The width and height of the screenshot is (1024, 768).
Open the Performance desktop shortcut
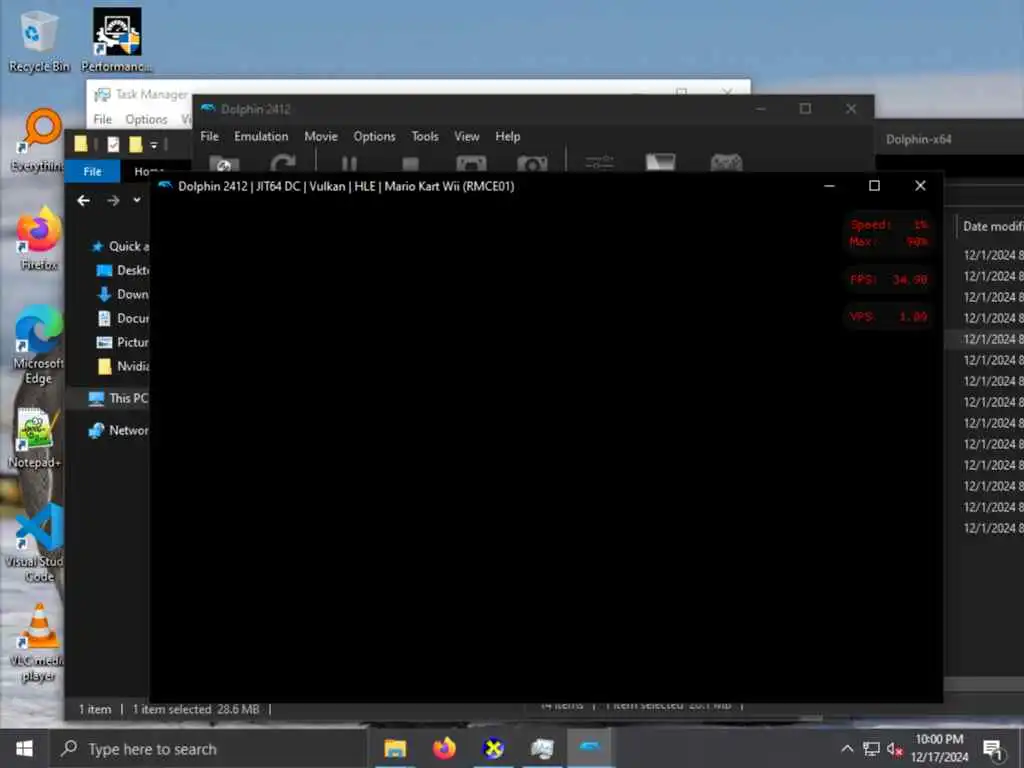[116, 40]
